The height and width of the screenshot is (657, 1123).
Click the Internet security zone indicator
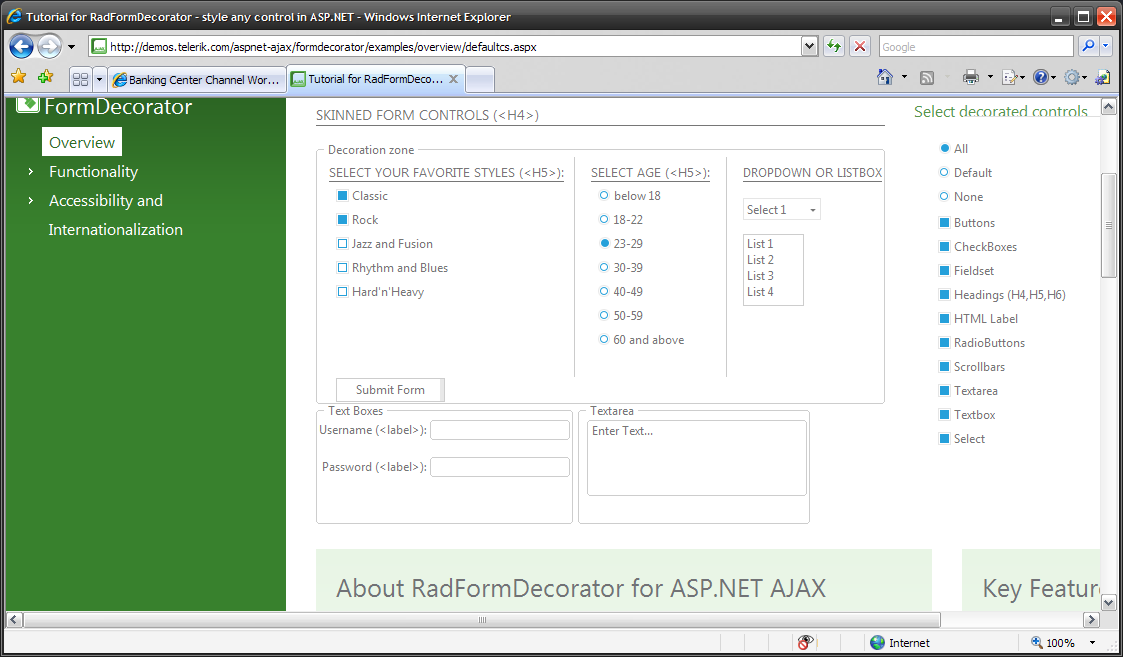tap(900, 643)
